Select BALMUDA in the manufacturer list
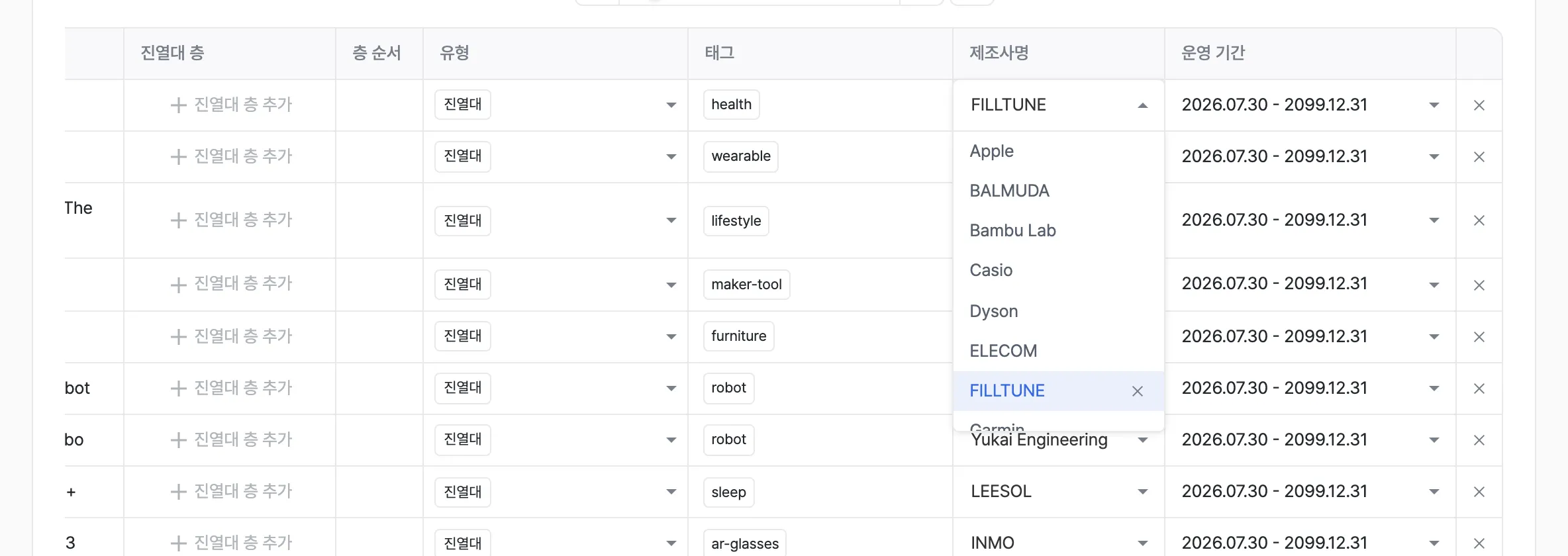The height and width of the screenshot is (556, 1568). click(x=1058, y=191)
